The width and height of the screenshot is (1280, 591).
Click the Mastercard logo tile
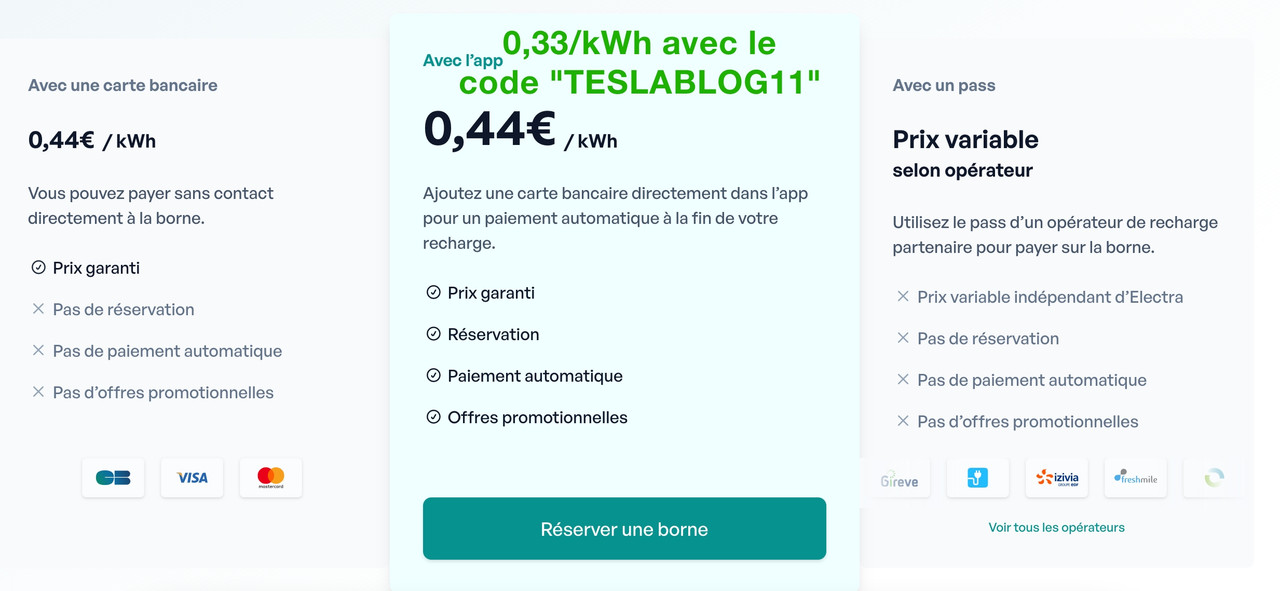coord(271,478)
